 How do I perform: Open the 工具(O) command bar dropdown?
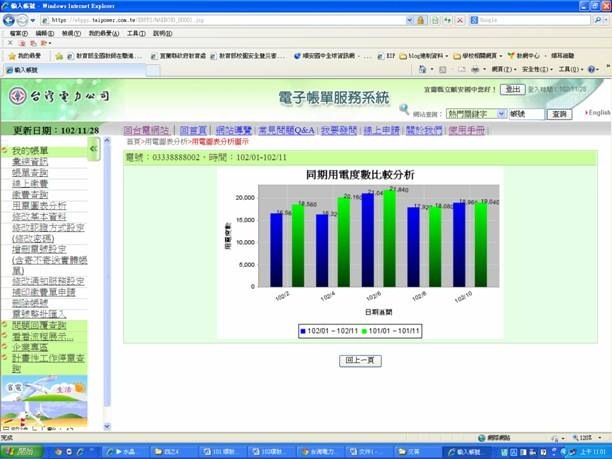pos(571,69)
